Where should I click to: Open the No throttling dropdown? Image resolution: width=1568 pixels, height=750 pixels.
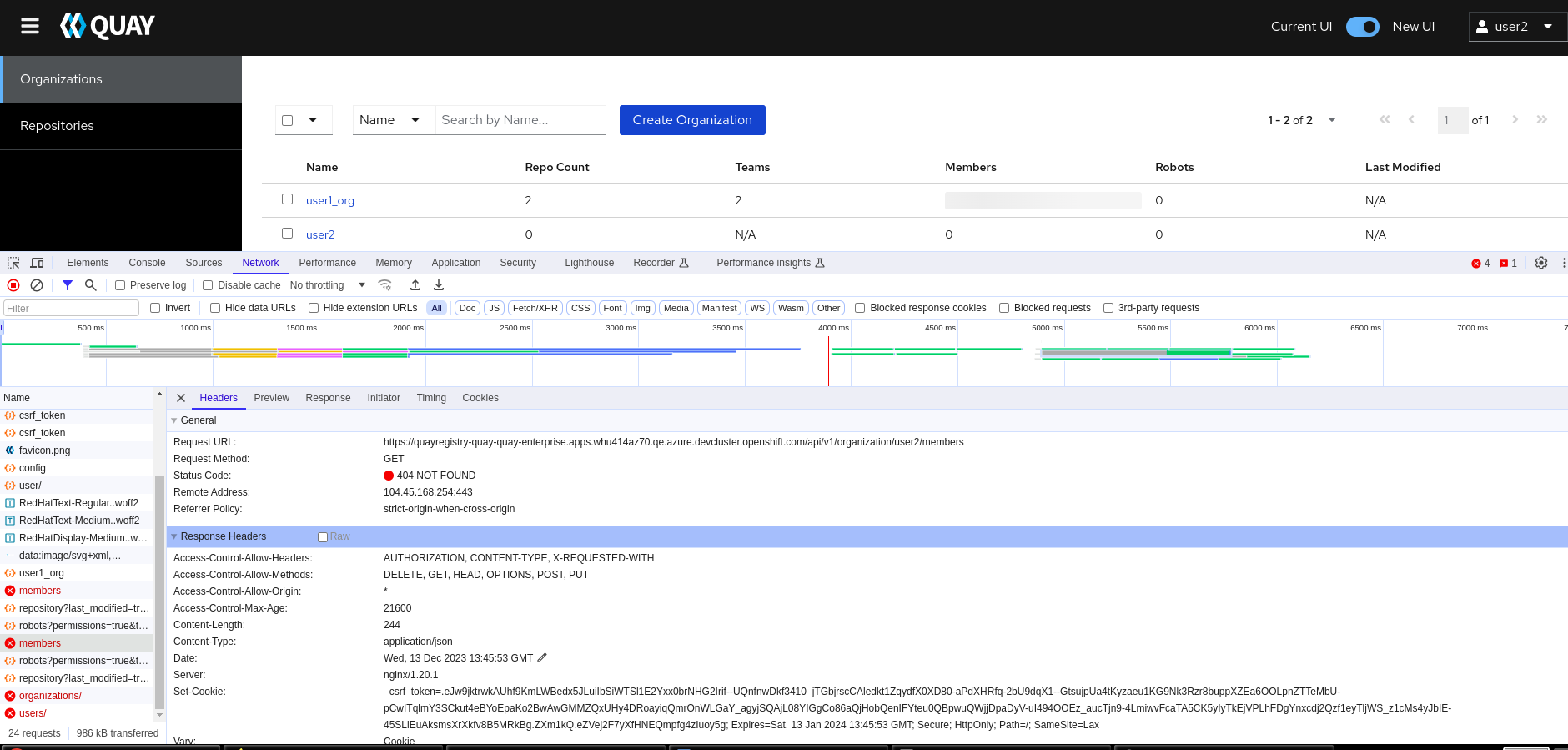click(x=328, y=285)
